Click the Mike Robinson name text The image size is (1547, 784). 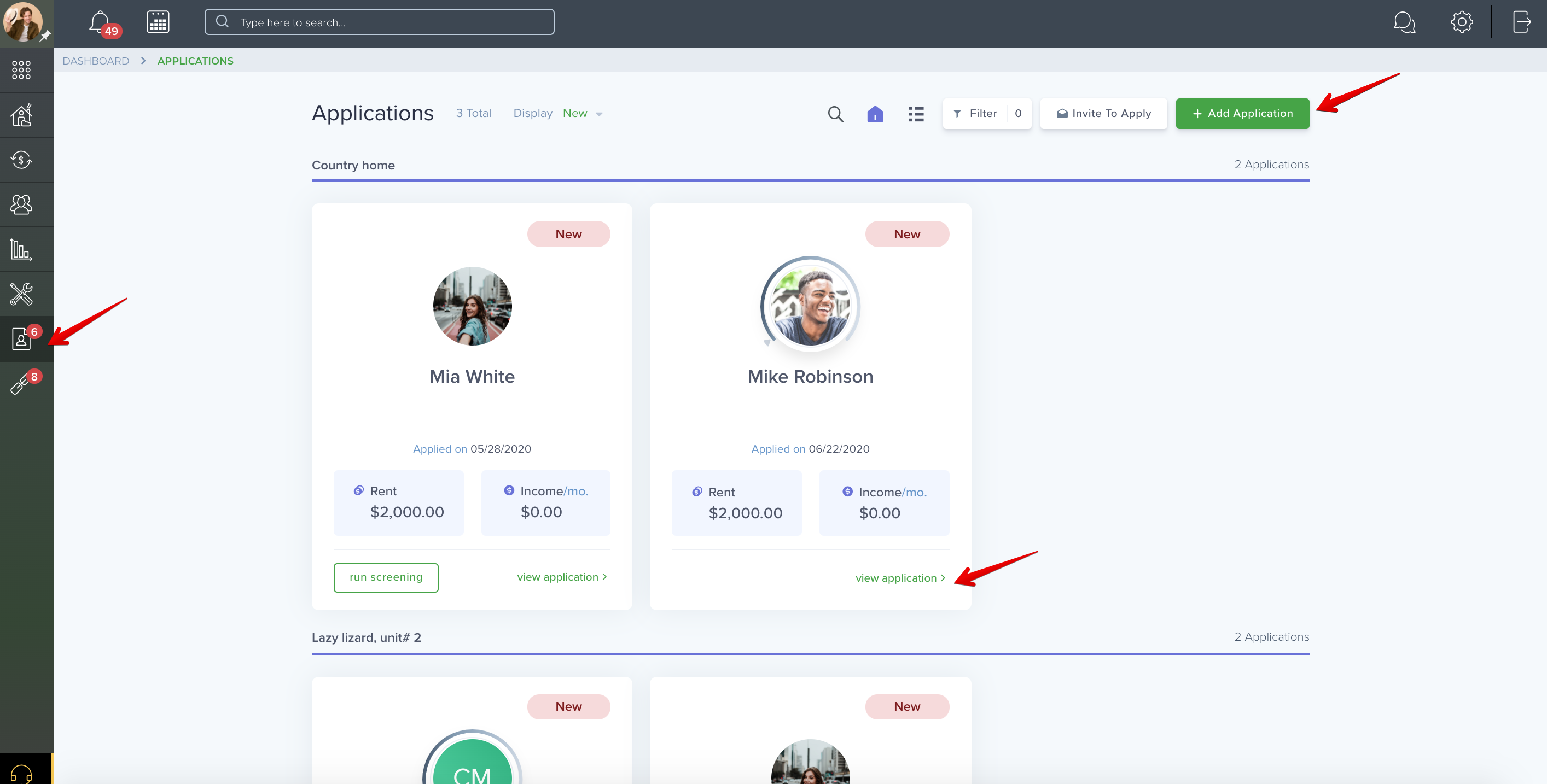(810, 376)
